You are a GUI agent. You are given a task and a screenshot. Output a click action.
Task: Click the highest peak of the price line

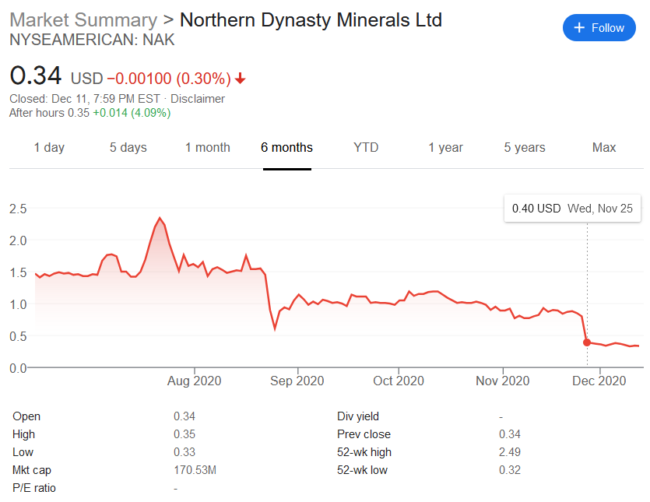click(x=159, y=219)
